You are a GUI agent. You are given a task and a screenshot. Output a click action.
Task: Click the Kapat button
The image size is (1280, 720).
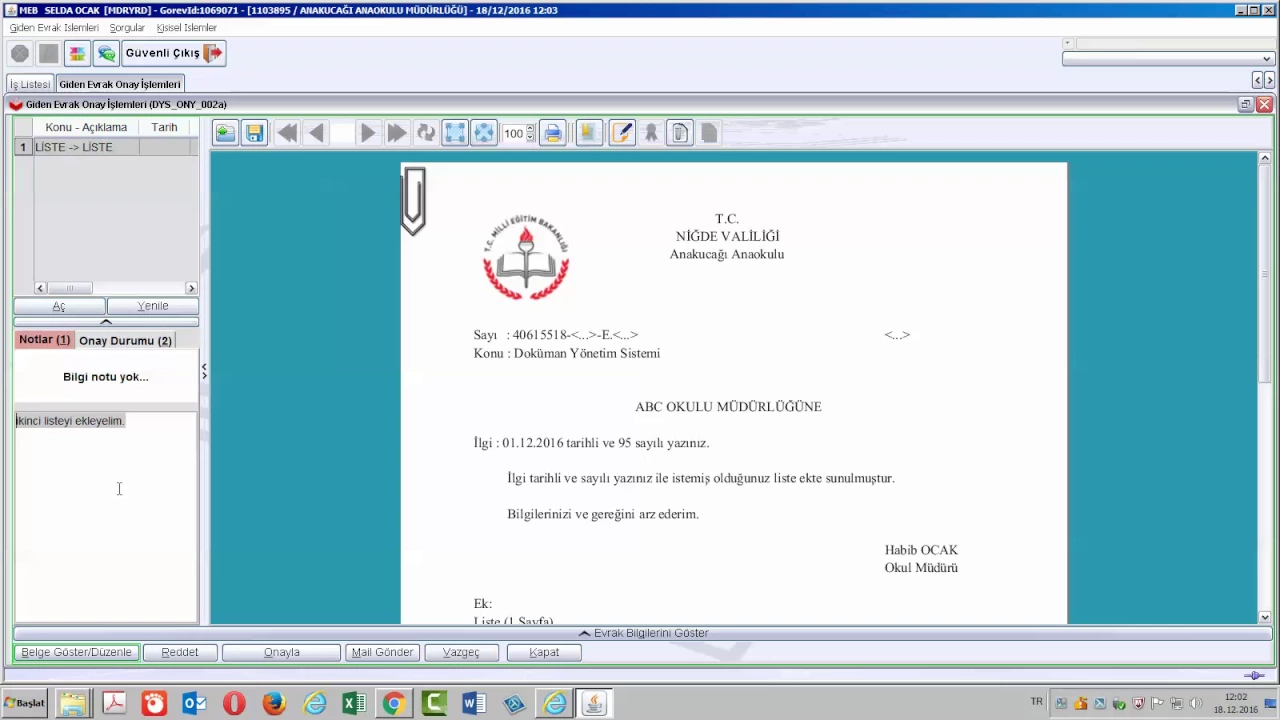click(x=544, y=652)
